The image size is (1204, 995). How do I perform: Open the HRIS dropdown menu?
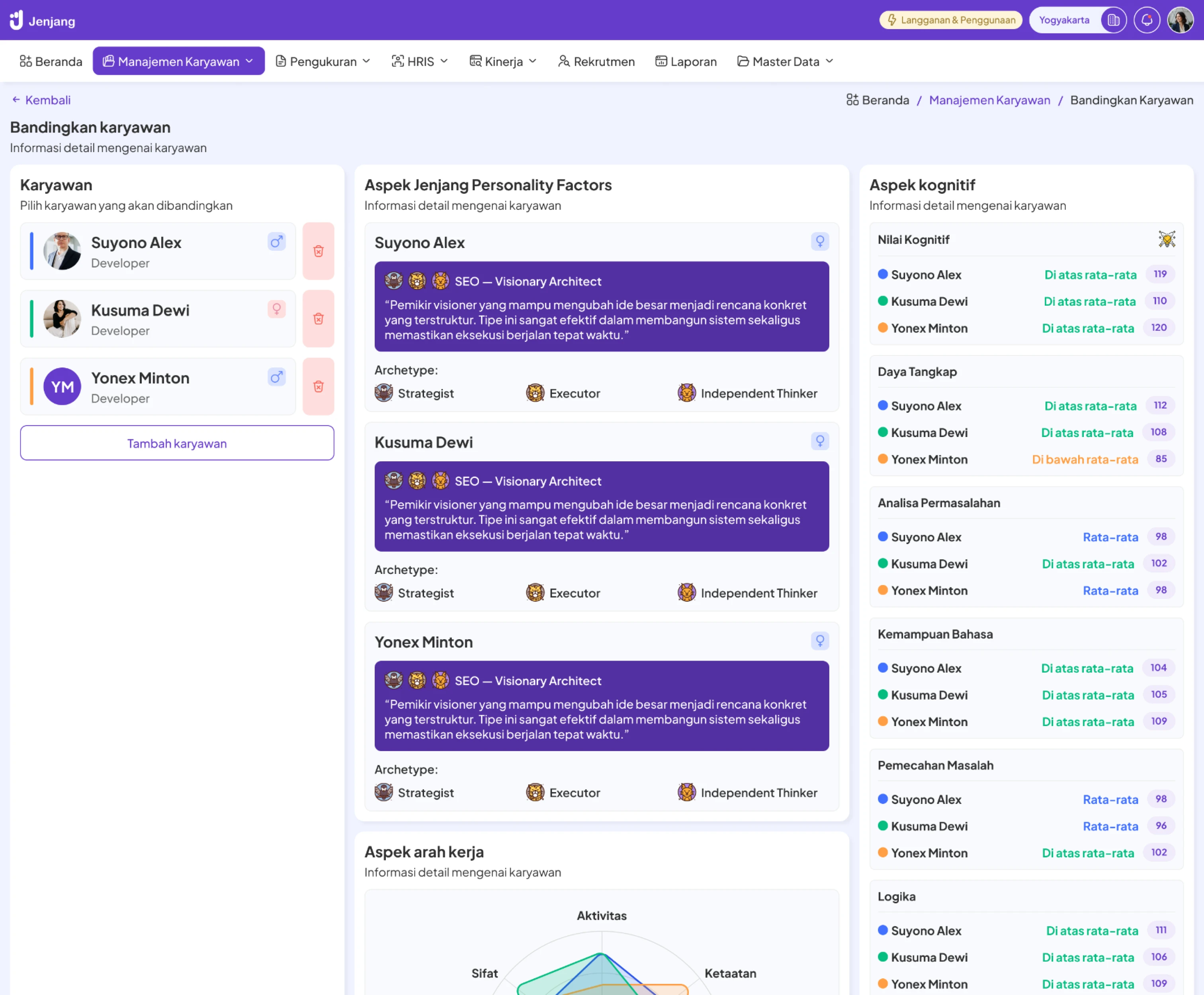click(419, 61)
